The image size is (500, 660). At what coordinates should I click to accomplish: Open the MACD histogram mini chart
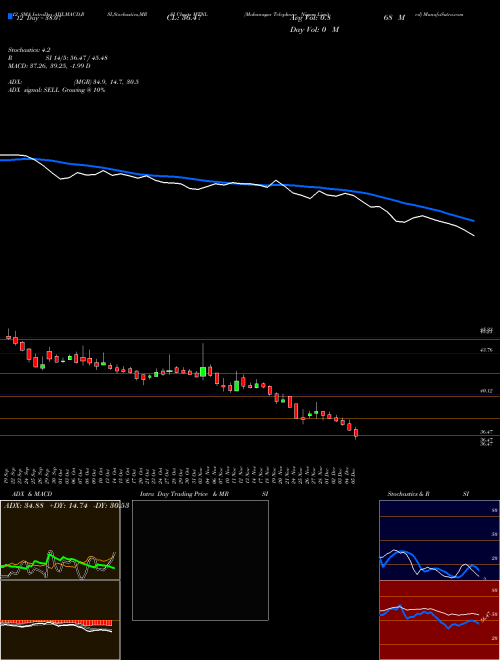click(x=60, y=620)
